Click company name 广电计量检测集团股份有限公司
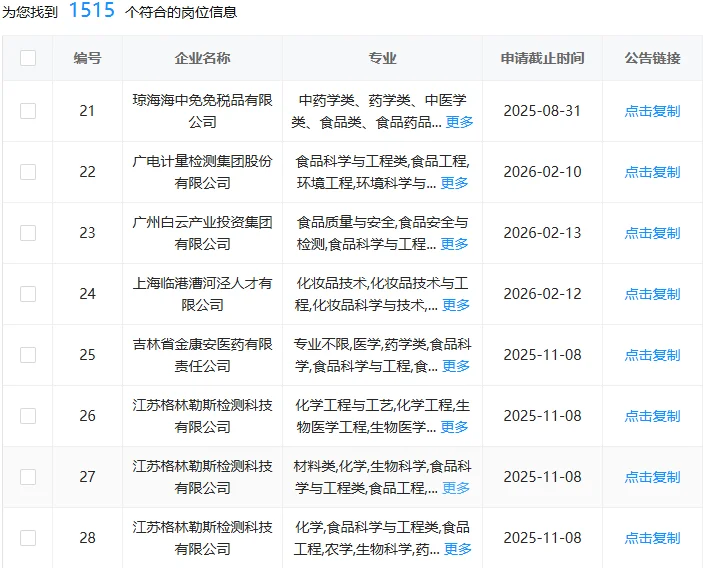 pos(202,172)
